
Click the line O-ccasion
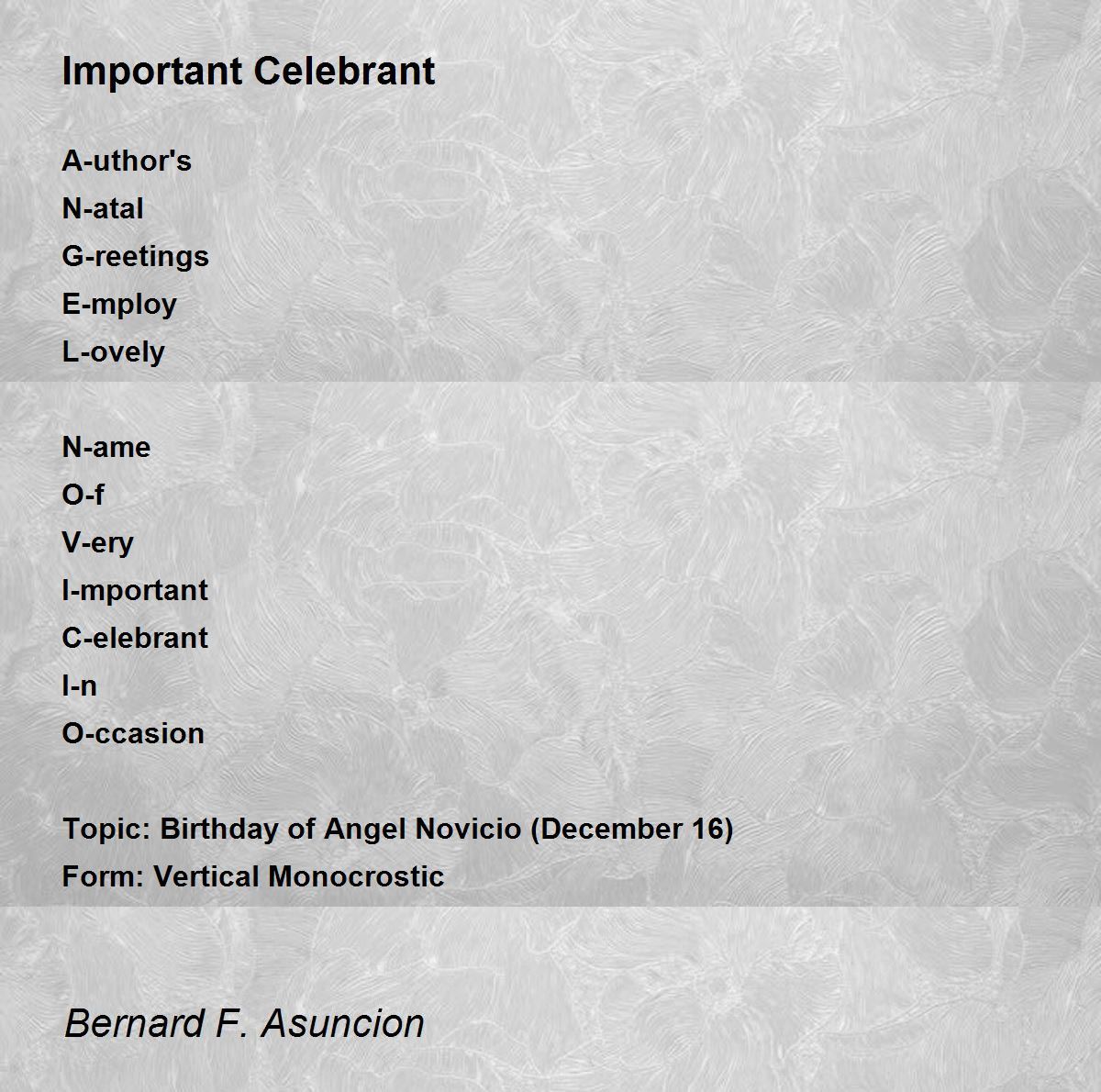[133, 733]
